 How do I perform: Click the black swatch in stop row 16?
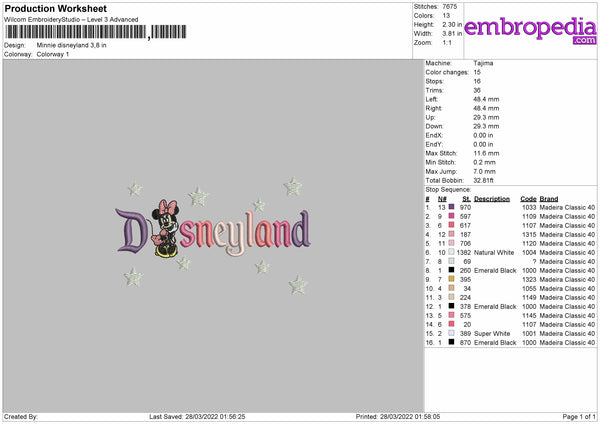[452, 342]
